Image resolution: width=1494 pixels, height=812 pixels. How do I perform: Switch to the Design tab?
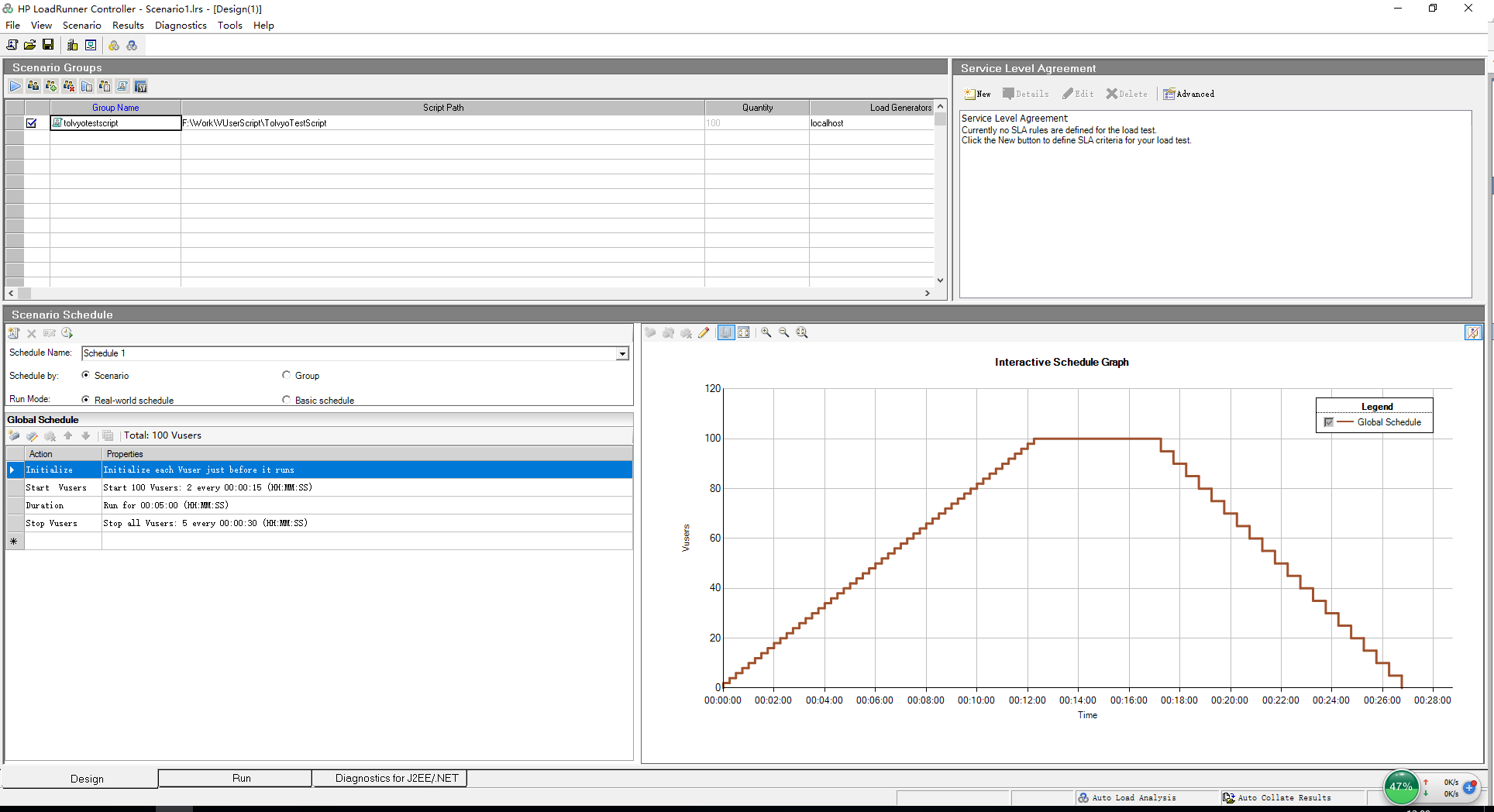[x=81, y=779]
